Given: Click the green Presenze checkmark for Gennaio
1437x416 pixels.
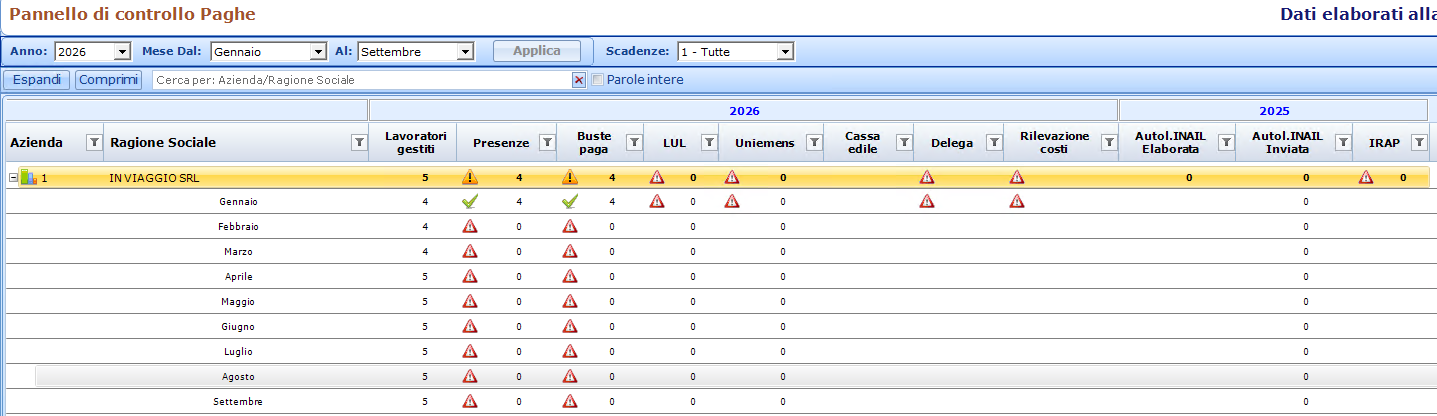Looking at the screenshot, I should (470, 201).
